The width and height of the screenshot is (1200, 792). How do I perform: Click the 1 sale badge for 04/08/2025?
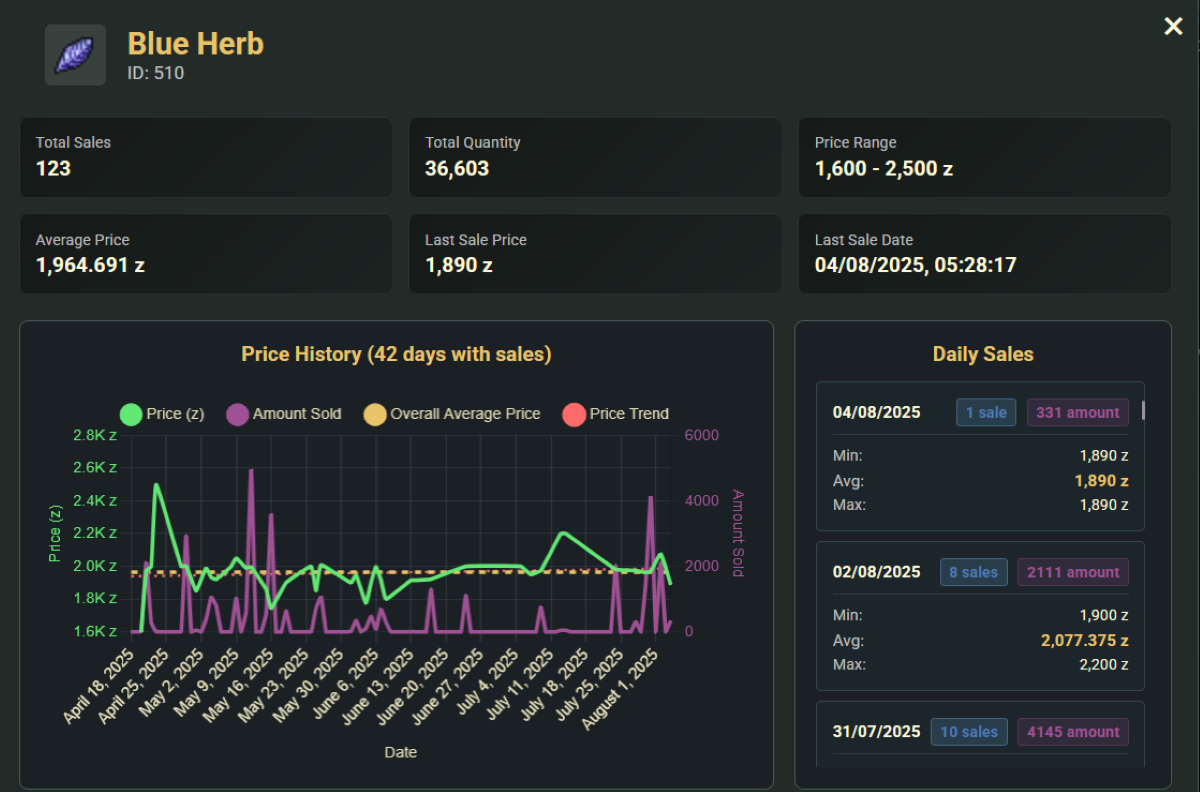point(986,412)
